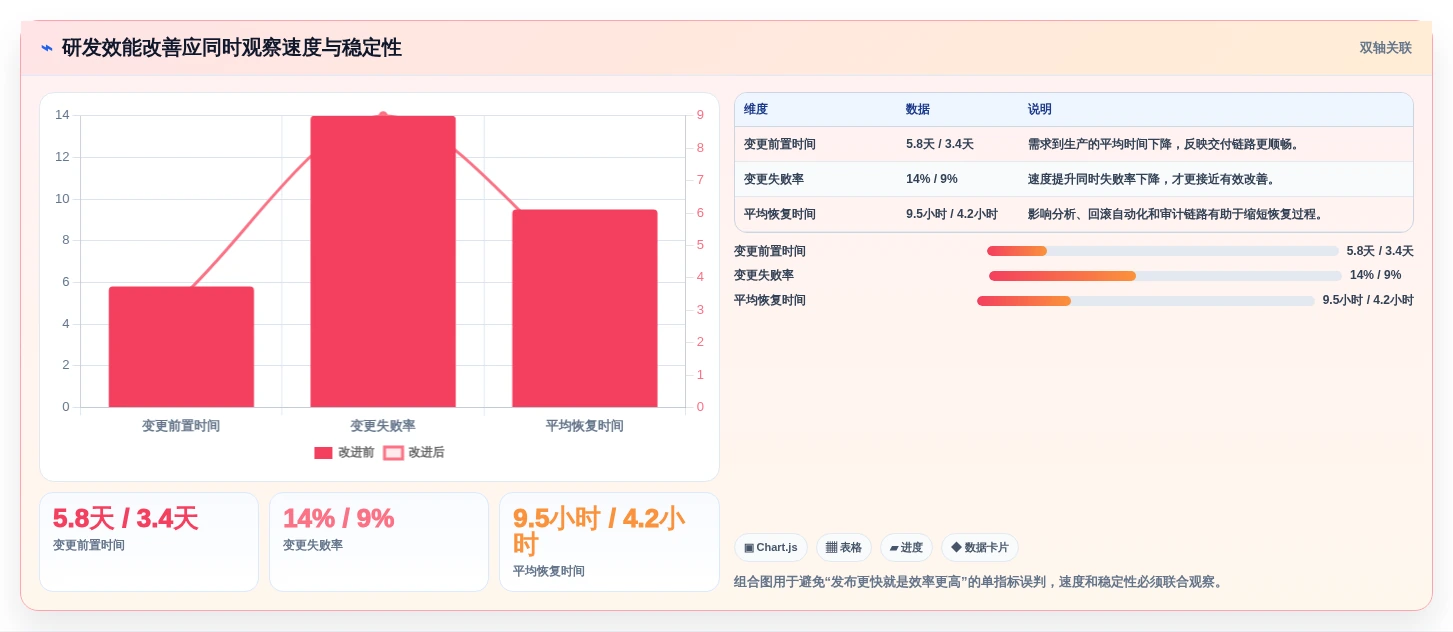
Task: Click the description starting 需求到生产的平均时间下降
Action: click(1165, 145)
